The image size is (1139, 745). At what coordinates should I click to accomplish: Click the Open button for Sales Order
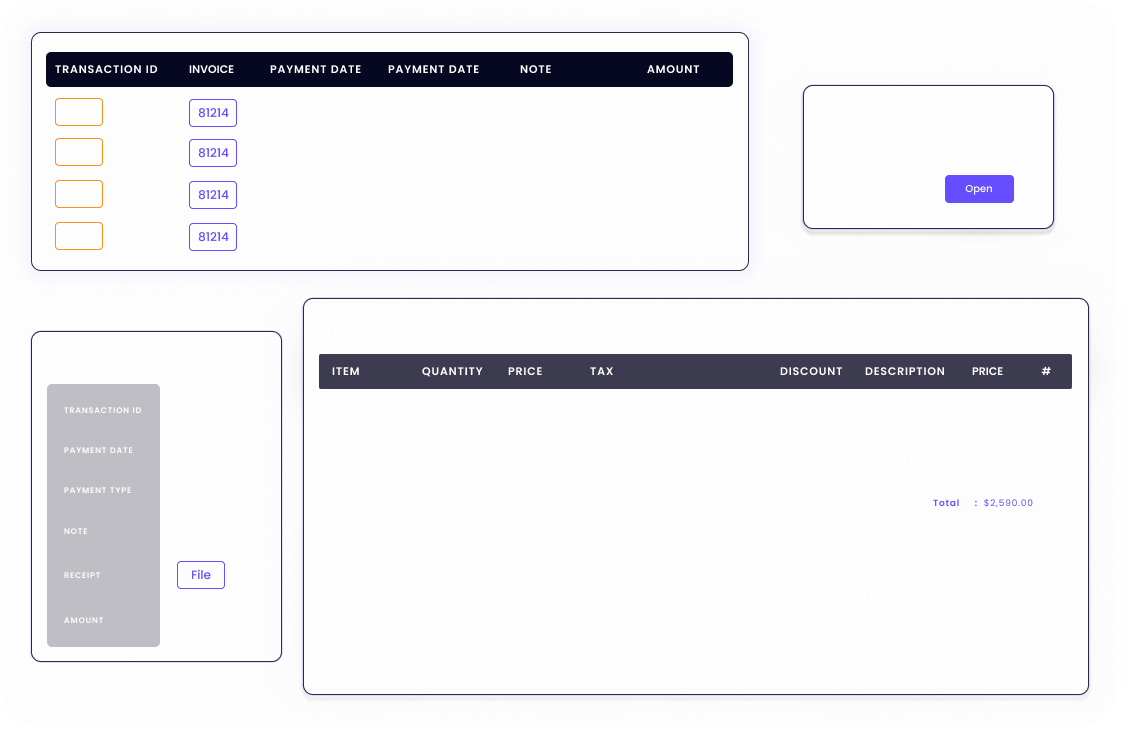click(x=978, y=189)
